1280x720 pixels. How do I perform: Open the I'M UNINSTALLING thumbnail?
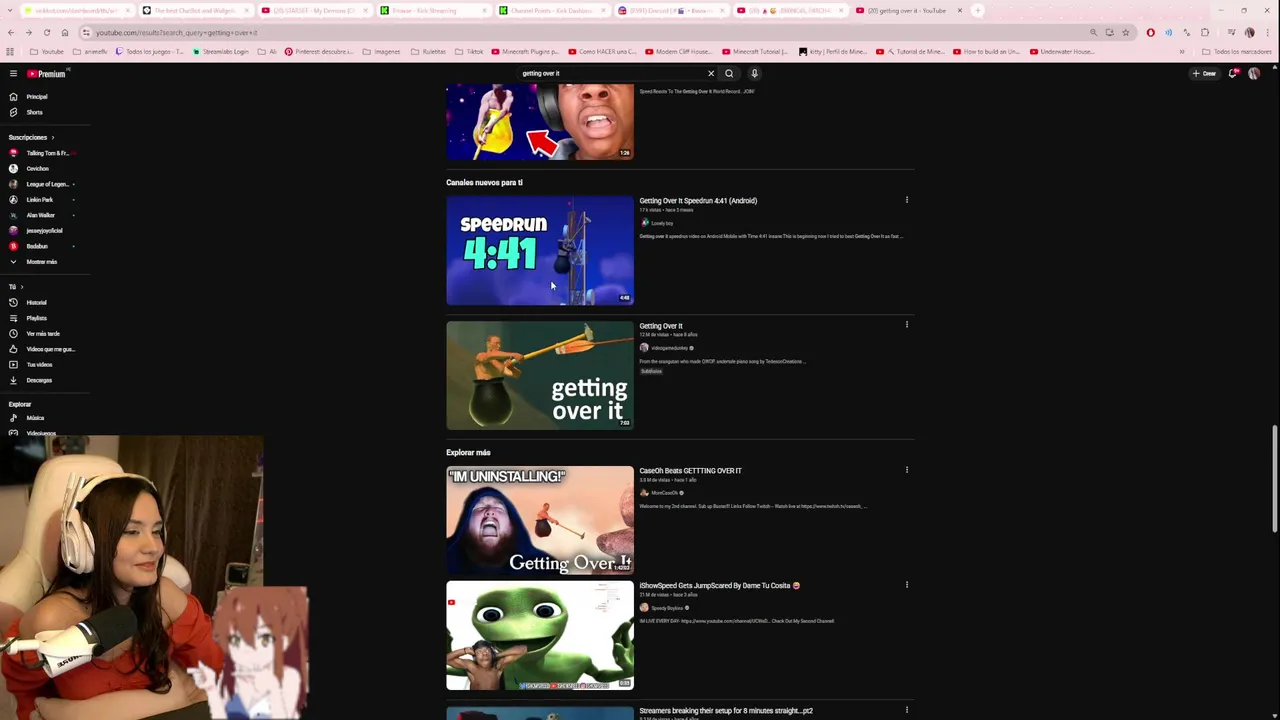(x=540, y=520)
